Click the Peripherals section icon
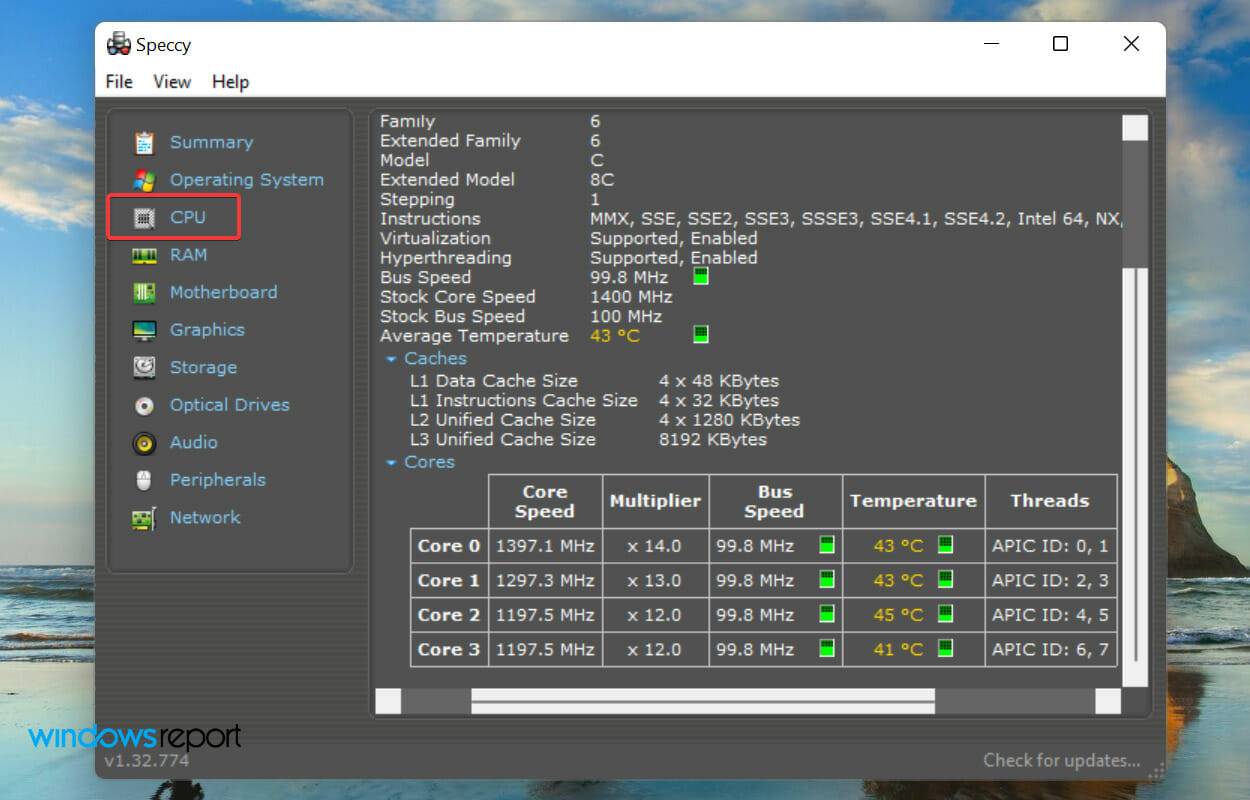This screenshot has height=800, width=1250. 143,480
